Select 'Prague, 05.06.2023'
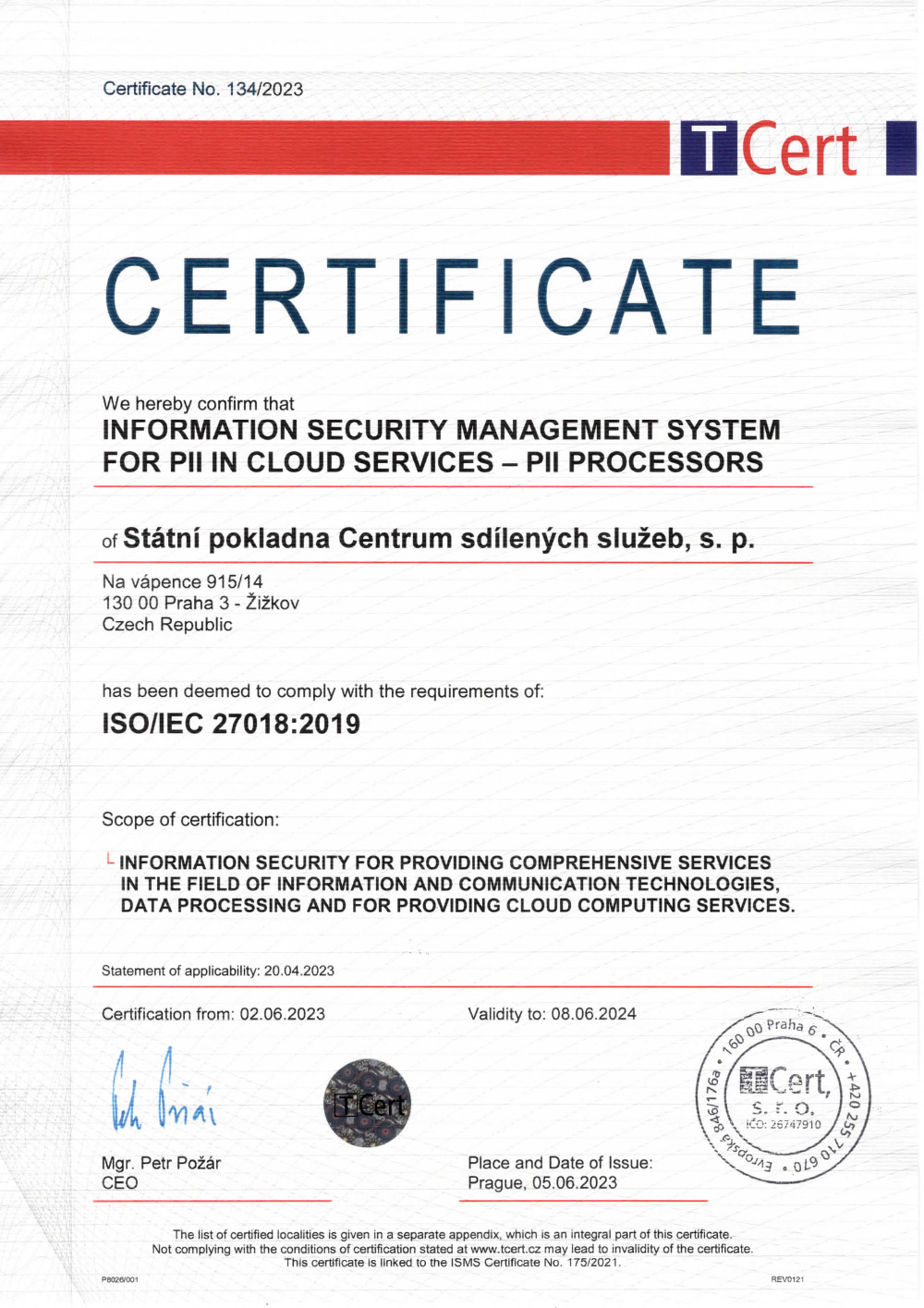Viewport: 924px width, 1308px height. coord(542,1183)
